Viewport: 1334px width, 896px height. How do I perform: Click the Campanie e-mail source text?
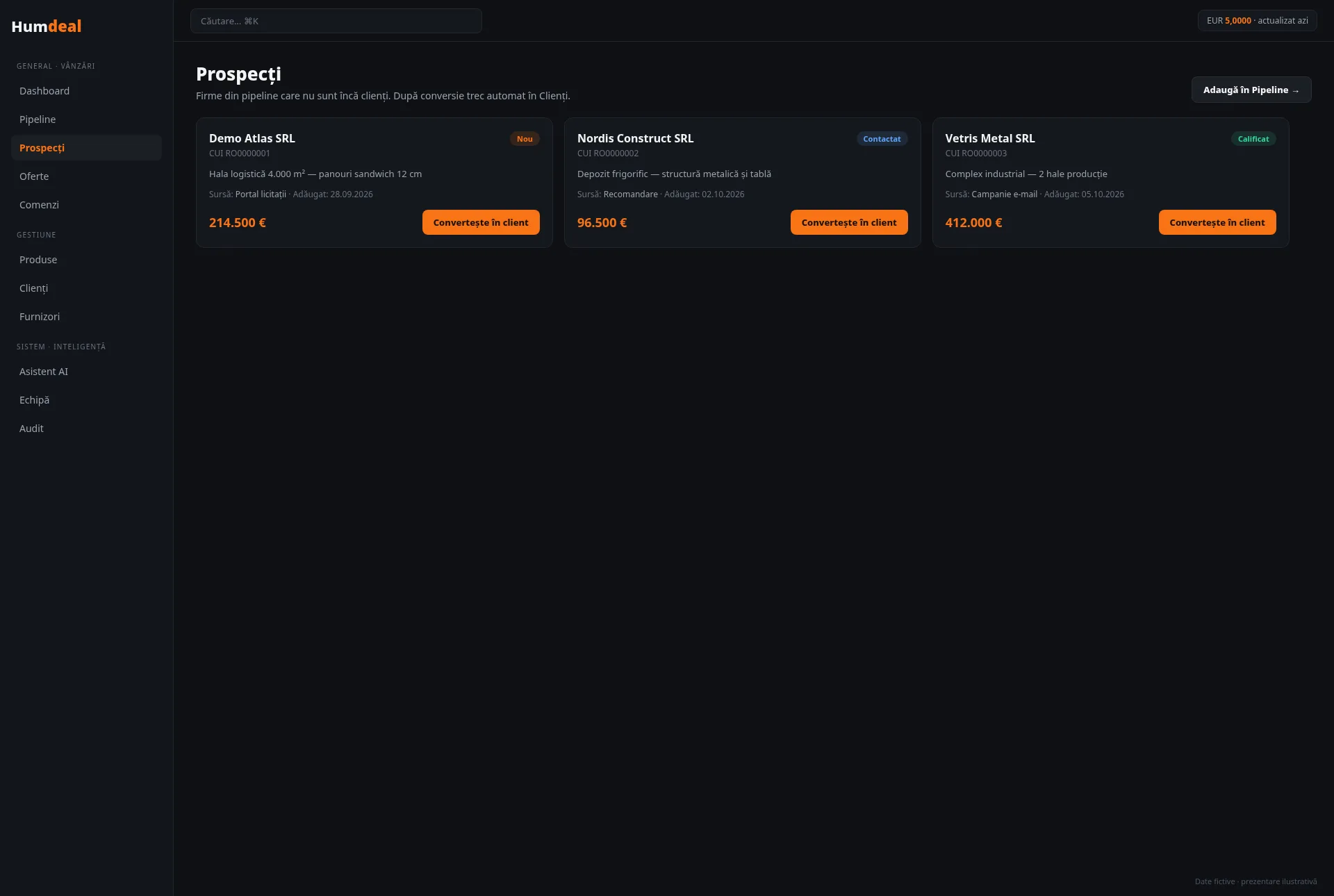[1004, 194]
